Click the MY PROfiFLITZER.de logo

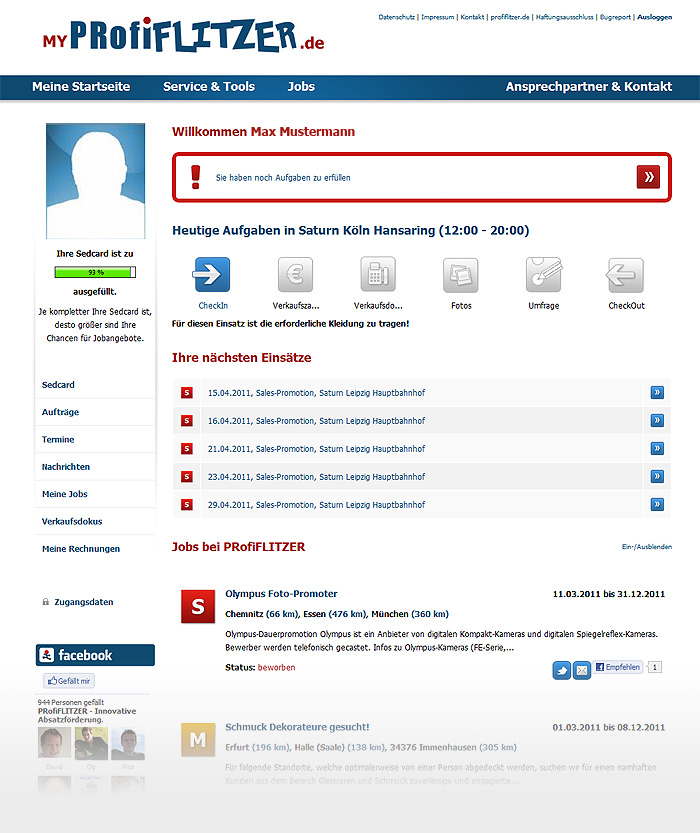[x=183, y=35]
